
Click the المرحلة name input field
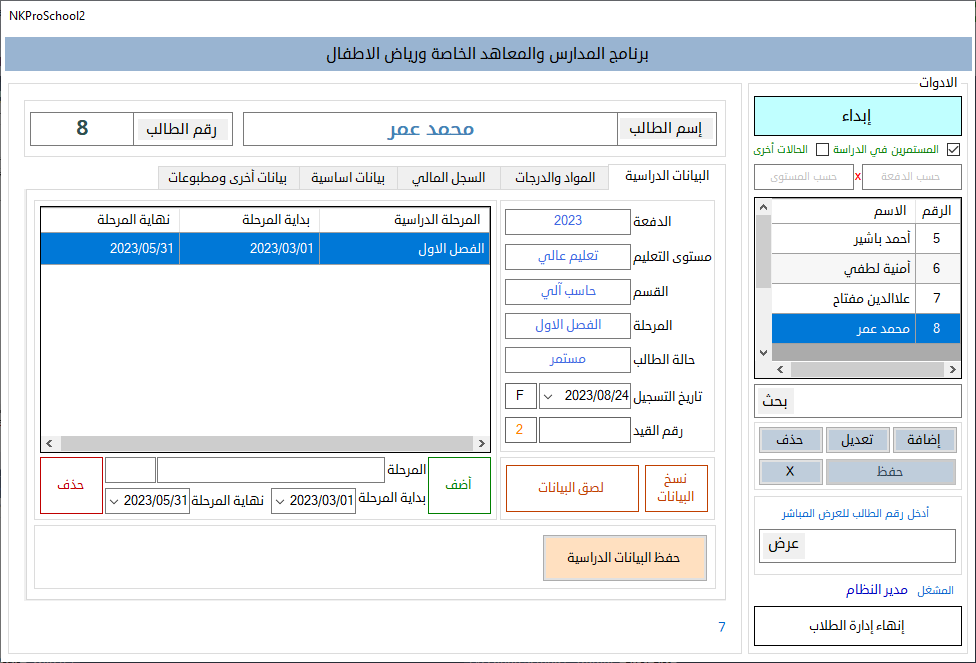pyautogui.click(x=271, y=470)
